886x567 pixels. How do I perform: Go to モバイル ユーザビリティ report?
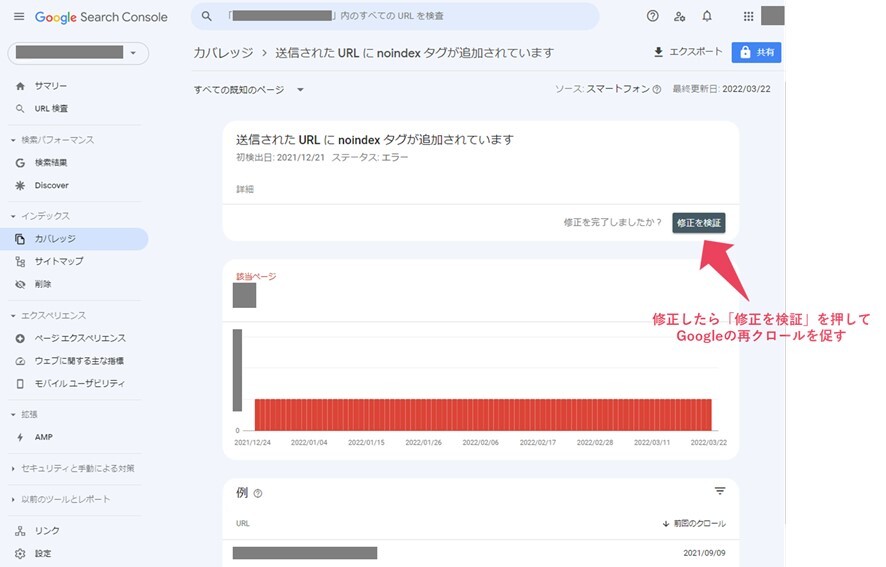tap(77, 383)
